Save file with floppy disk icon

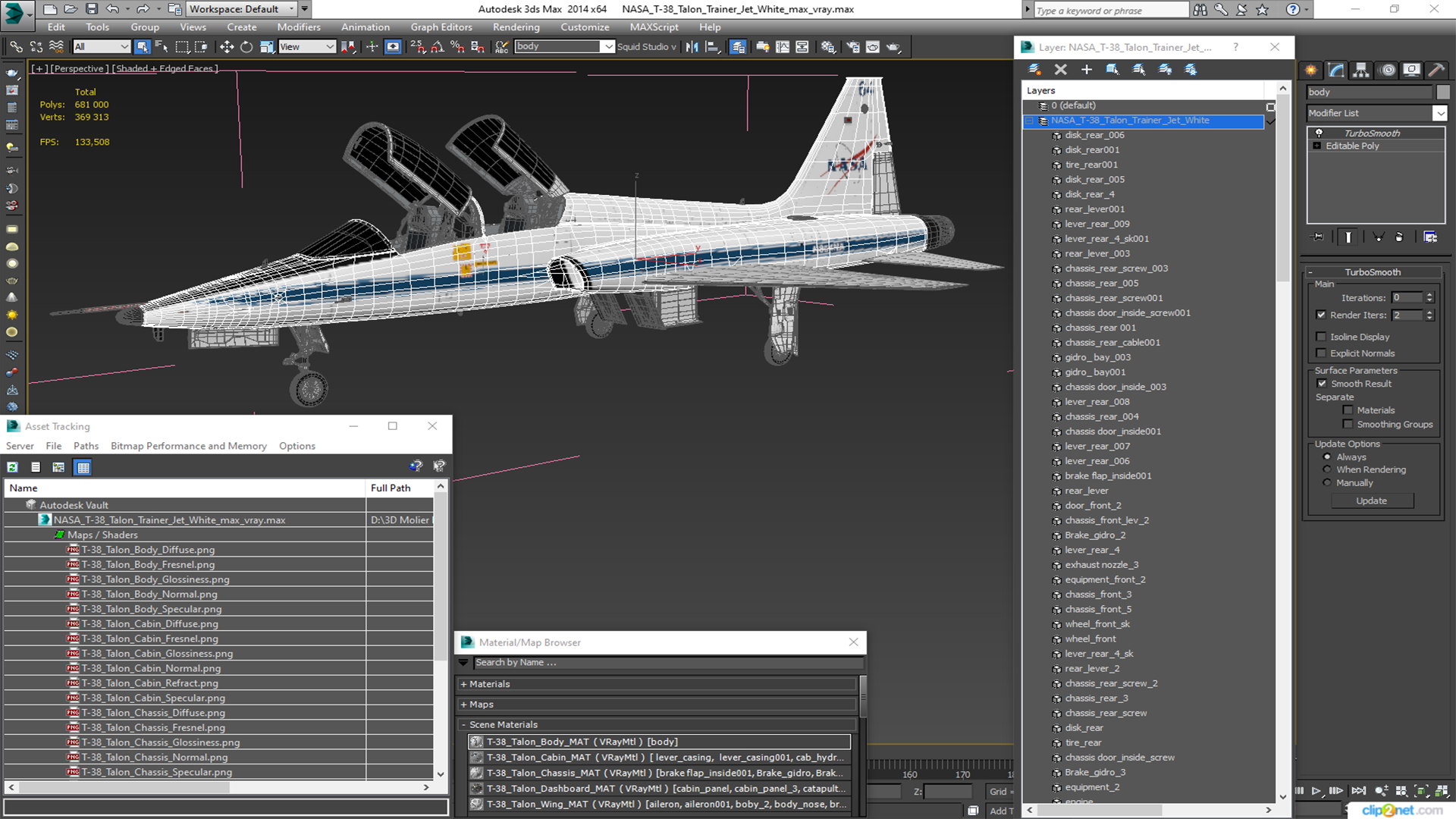[x=91, y=9]
